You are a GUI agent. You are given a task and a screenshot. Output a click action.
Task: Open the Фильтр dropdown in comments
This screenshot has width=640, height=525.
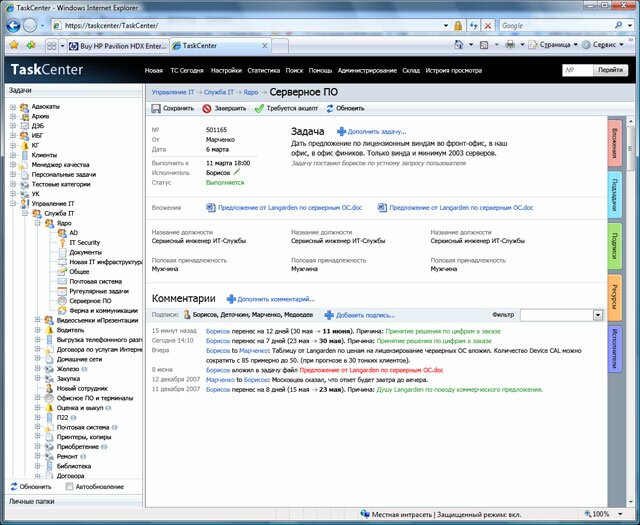pyautogui.click(x=598, y=315)
